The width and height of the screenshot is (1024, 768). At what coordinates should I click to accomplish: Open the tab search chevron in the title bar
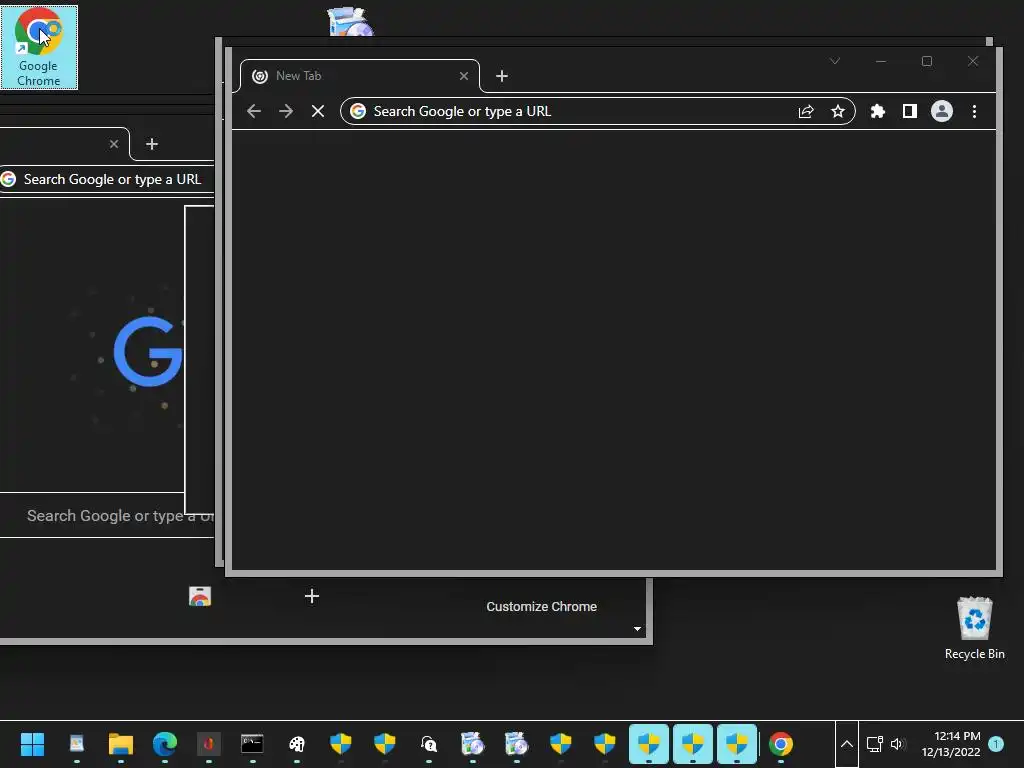point(835,61)
